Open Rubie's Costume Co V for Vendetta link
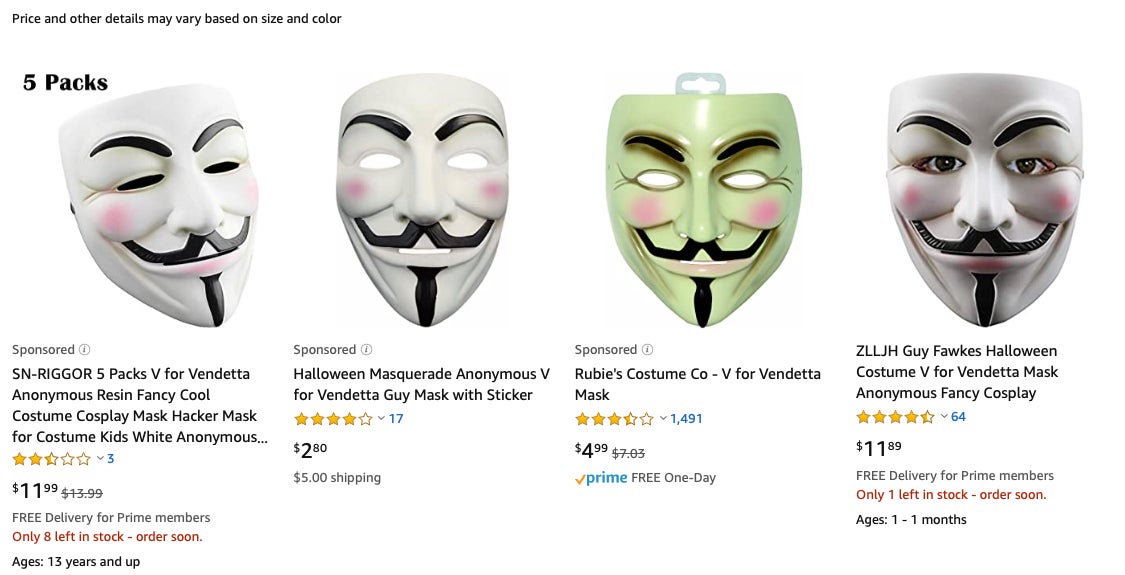The width and height of the screenshot is (1125, 575). click(x=698, y=385)
